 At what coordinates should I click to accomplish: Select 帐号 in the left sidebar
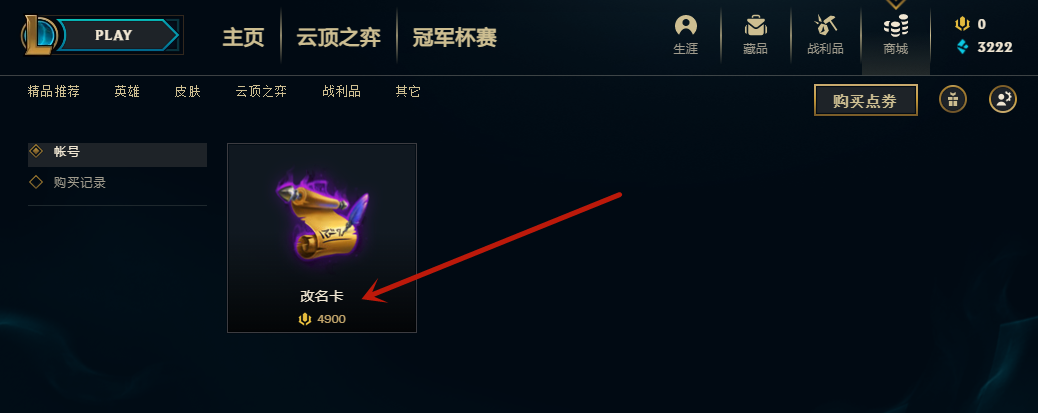tap(117, 152)
